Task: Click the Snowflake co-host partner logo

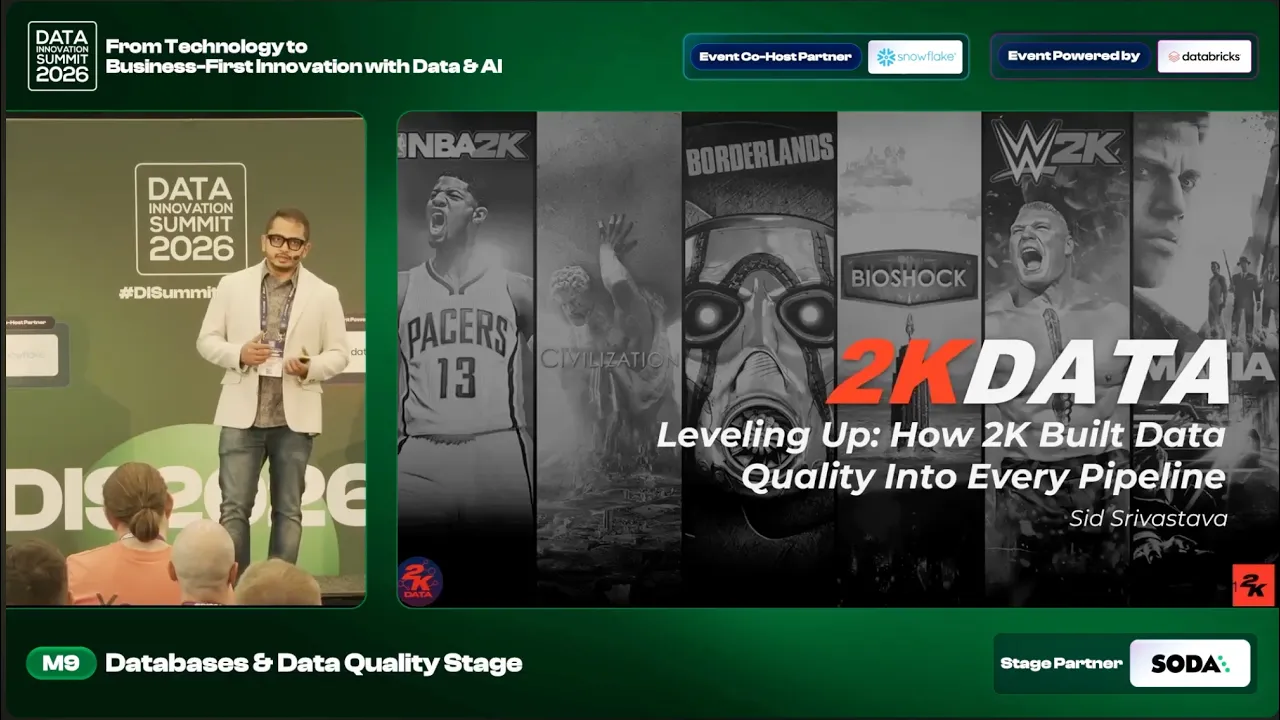Action: pos(915,57)
